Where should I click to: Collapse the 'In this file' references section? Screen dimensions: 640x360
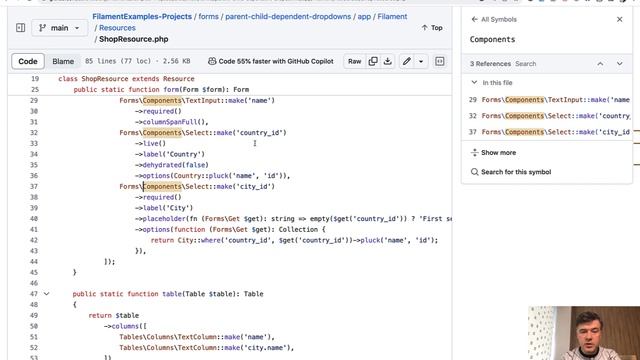(x=474, y=82)
